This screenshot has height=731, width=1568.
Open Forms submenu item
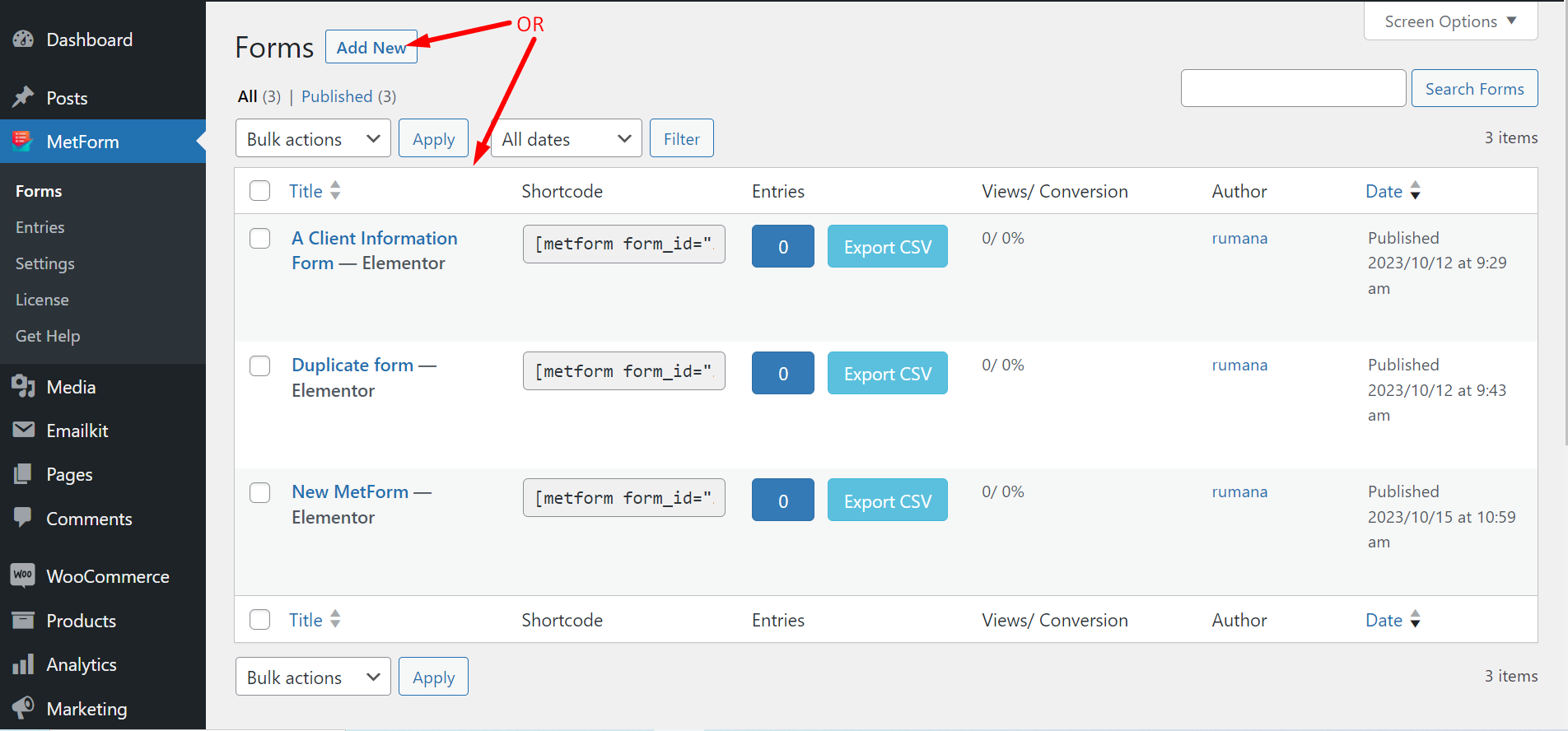pos(39,191)
